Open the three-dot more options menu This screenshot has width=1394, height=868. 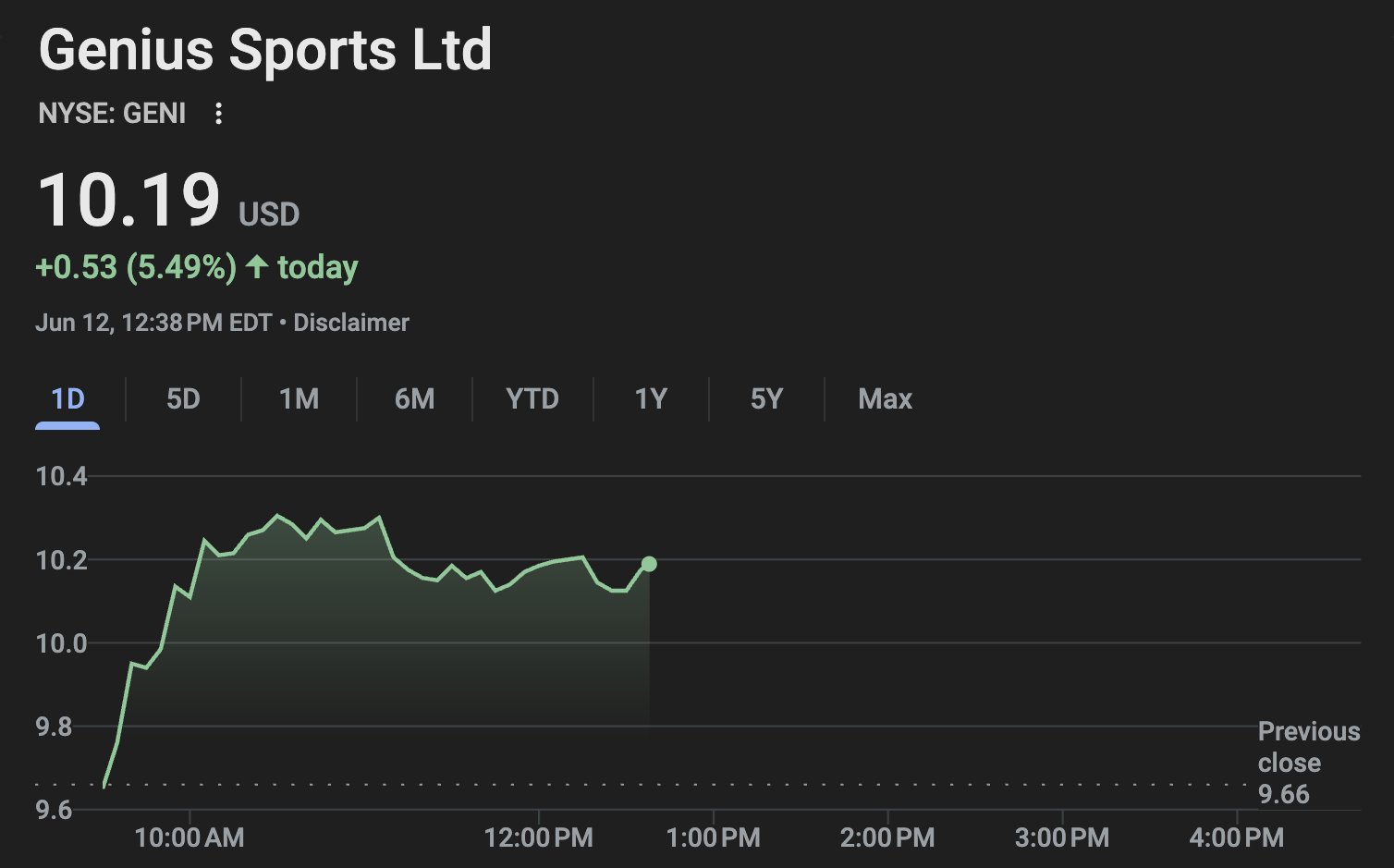coord(218,114)
